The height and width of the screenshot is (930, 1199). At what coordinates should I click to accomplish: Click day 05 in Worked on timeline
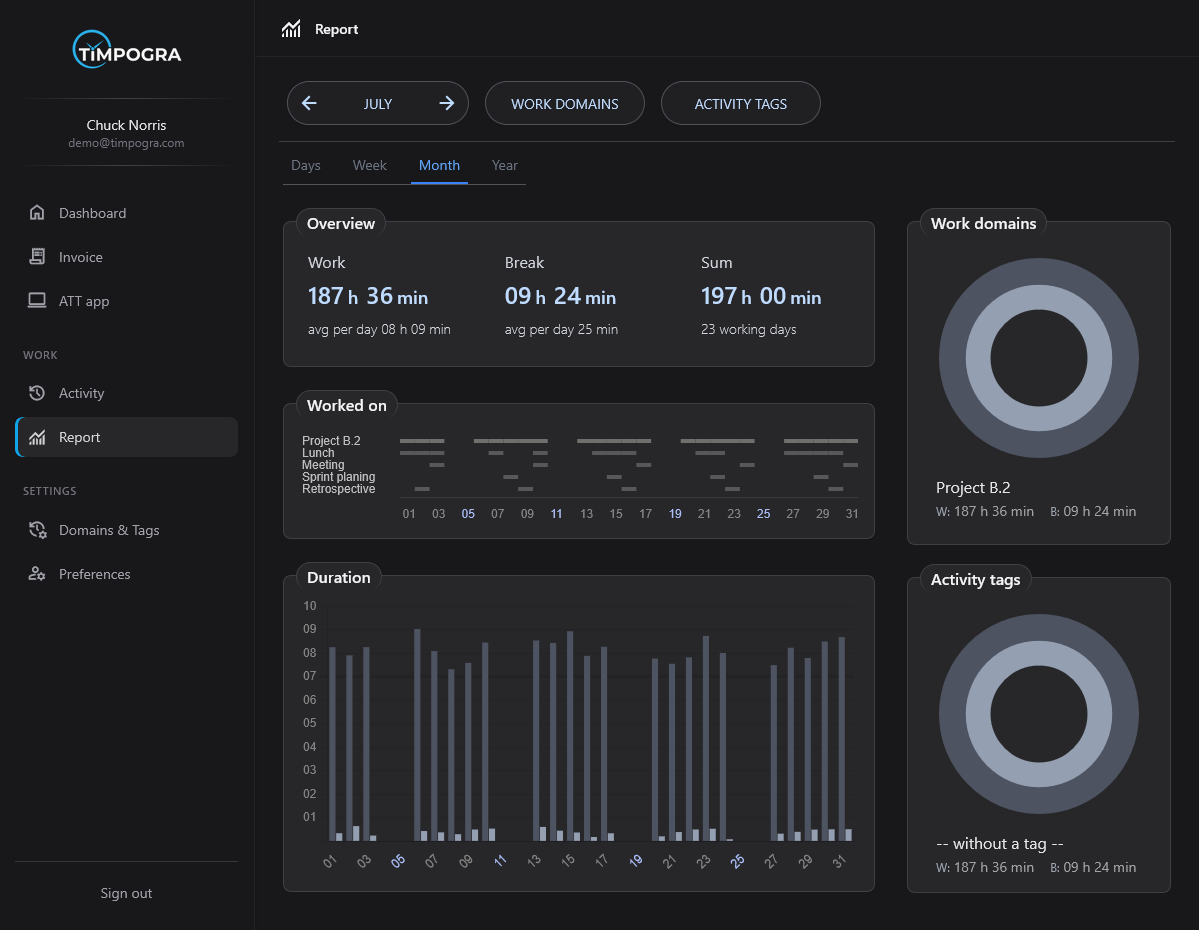(468, 514)
